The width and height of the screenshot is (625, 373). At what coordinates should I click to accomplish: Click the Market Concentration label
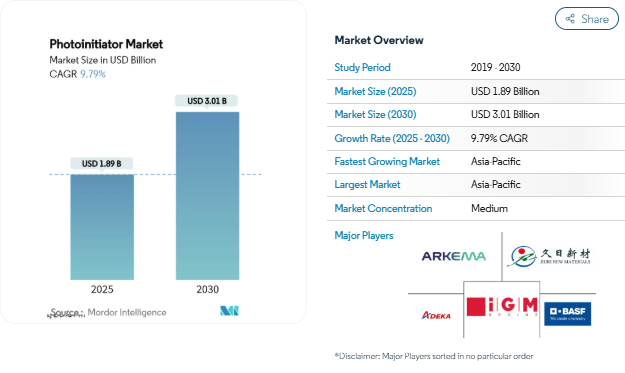383,208
